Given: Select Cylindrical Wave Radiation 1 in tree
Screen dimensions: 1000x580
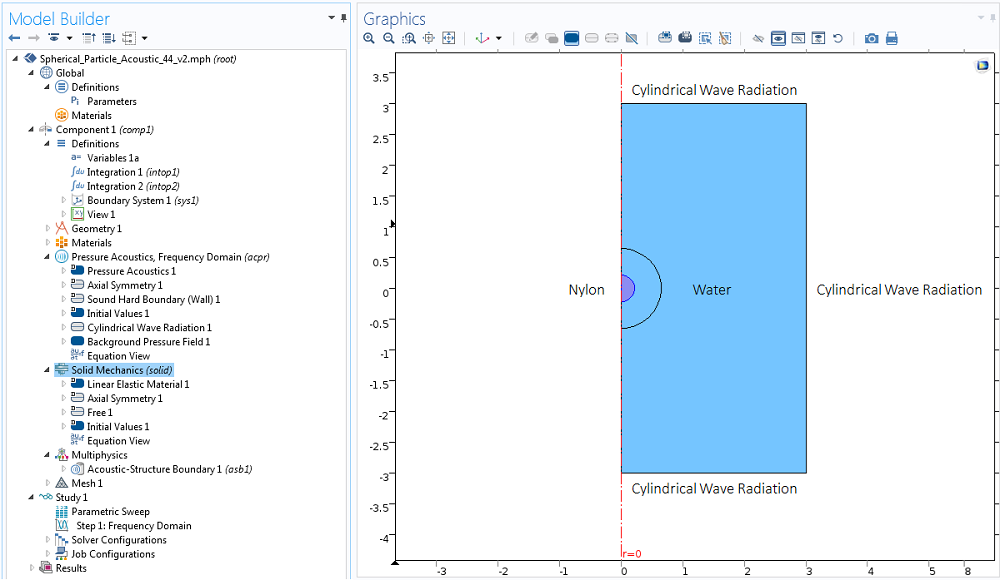Looking at the screenshot, I should tap(149, 328).
